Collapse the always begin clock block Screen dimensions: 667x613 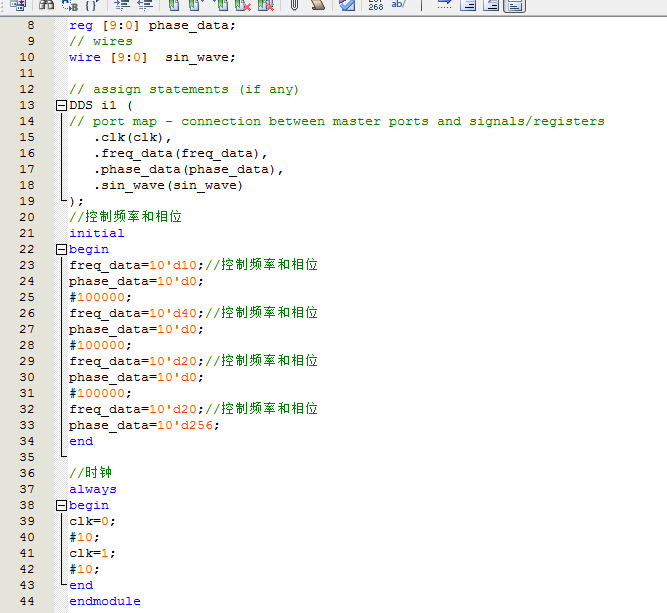point(60,505)
